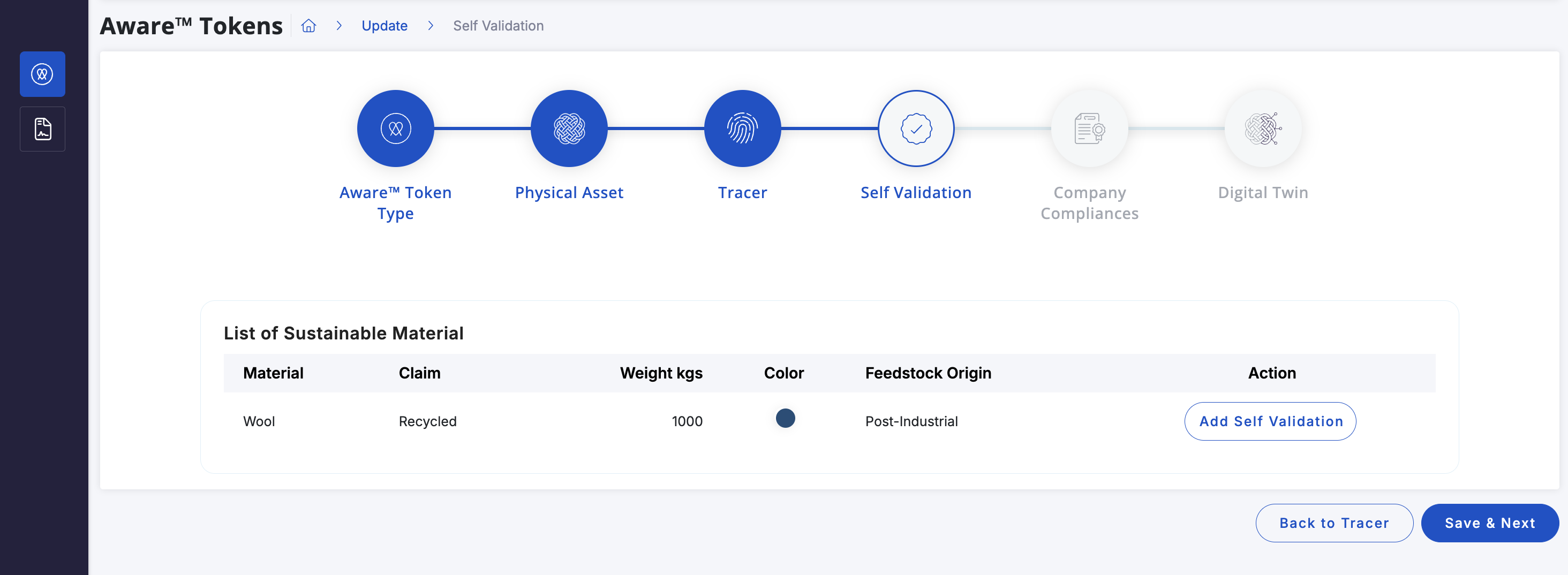Go to the Physical Asset step icon

click(569, 128)
